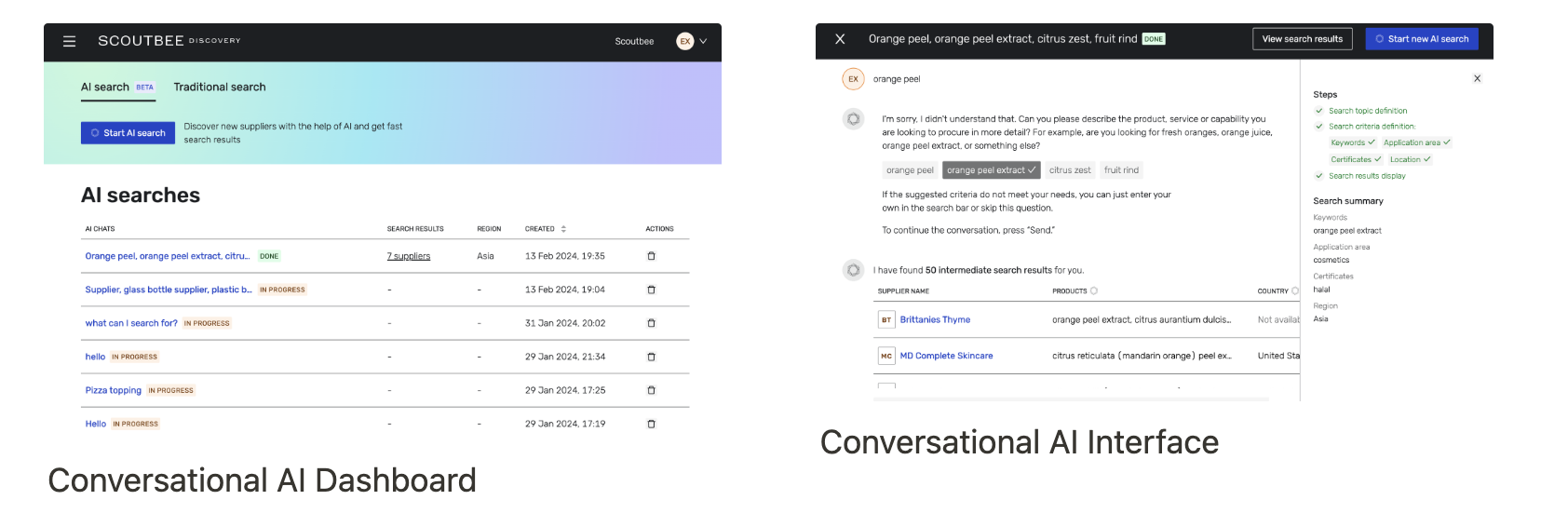Click the Search results display step

click(x=1367, y=176)
